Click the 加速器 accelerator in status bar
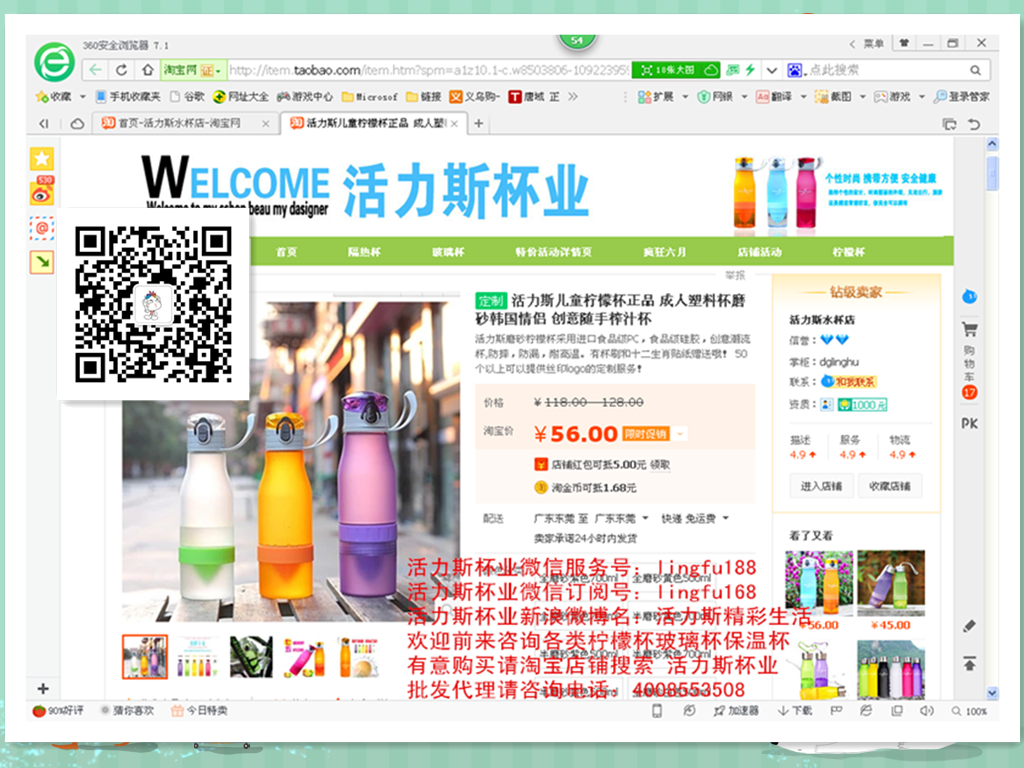Viewport: 1024px width, 768px height. pyautogui.click(x=736, y=711)
